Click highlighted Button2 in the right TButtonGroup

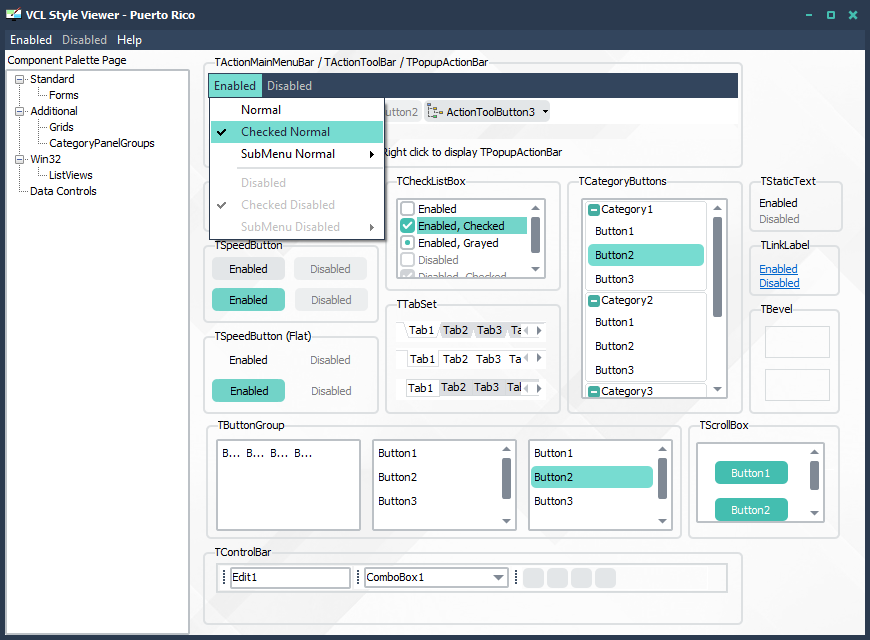591,477
